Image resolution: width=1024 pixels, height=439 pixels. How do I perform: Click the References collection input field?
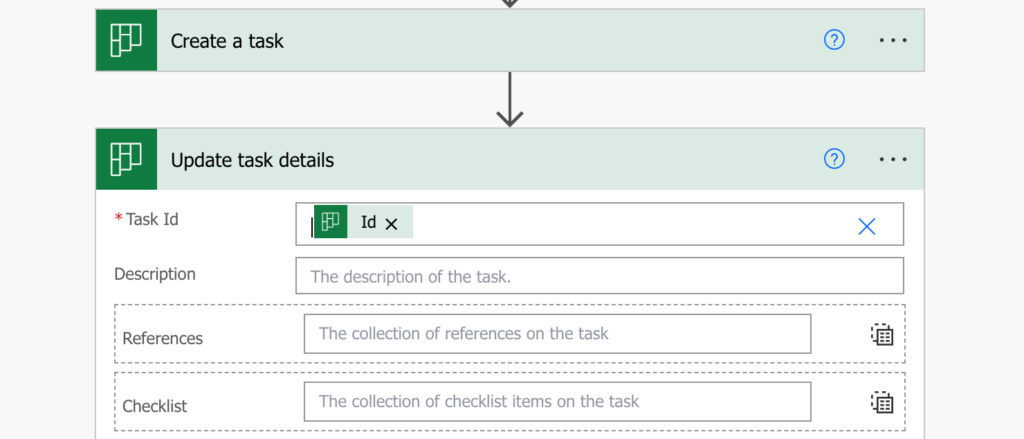click(x=557, y=334)
